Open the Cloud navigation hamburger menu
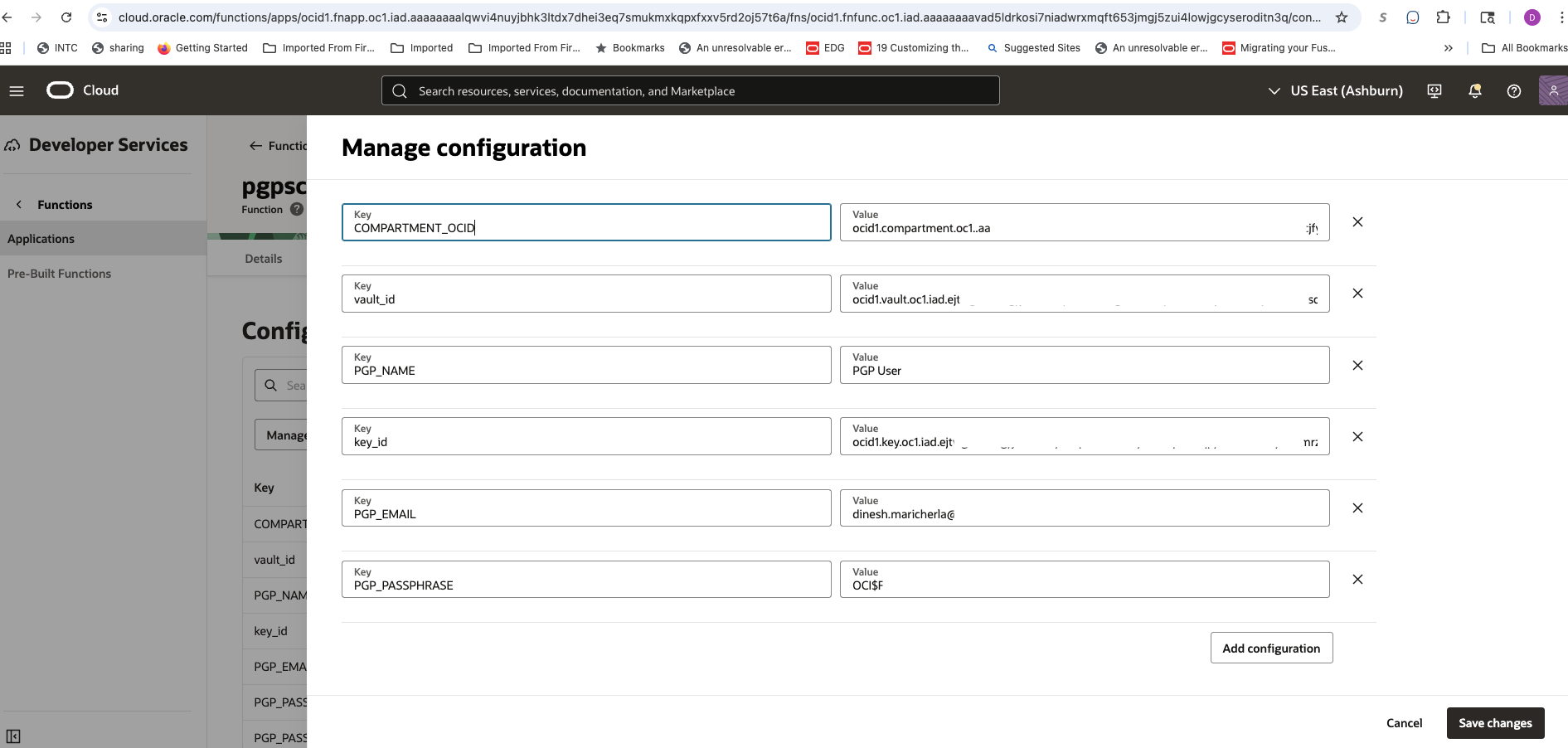 (x=16, y=90)
